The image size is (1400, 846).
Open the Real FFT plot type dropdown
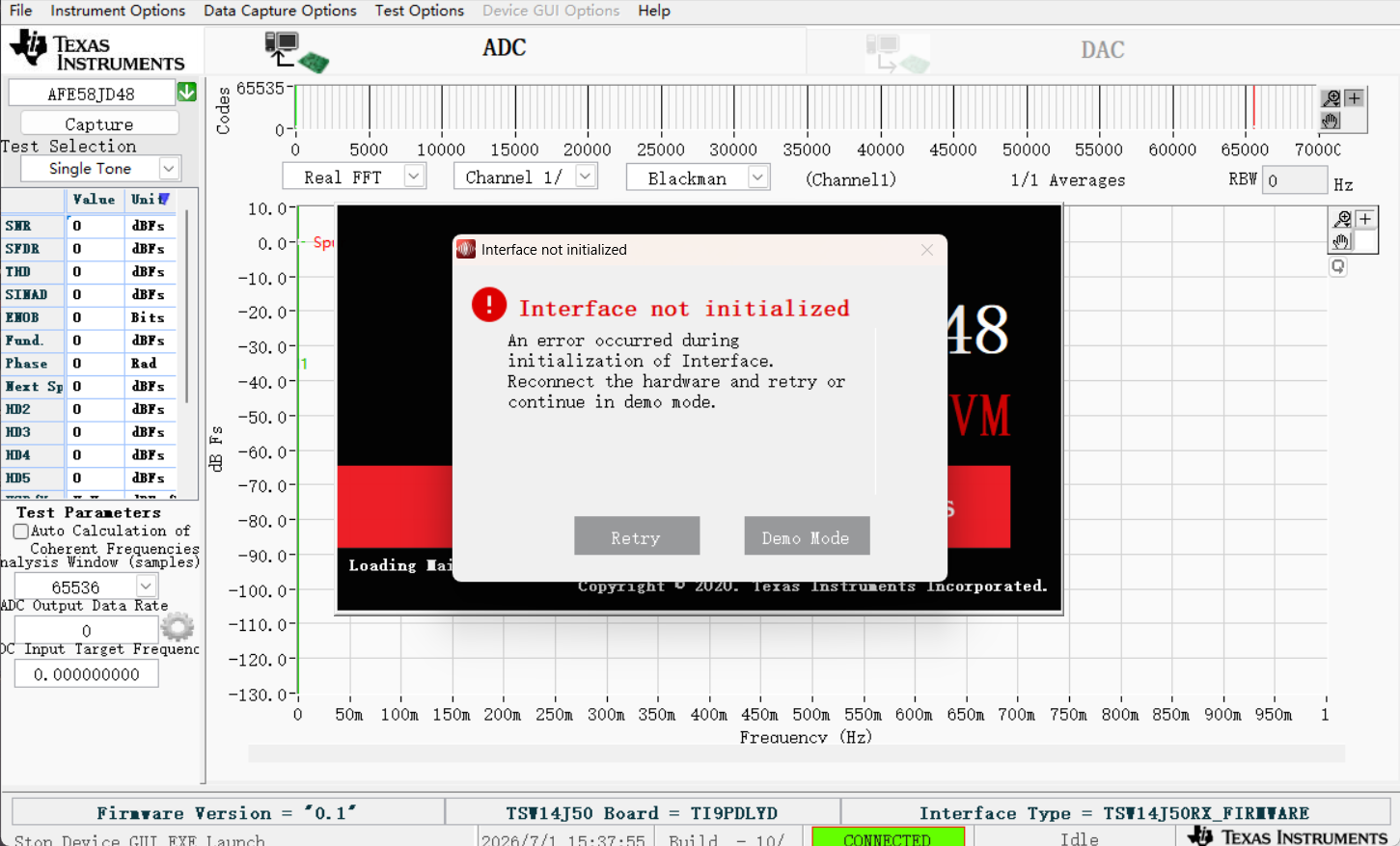pos(414,177)
